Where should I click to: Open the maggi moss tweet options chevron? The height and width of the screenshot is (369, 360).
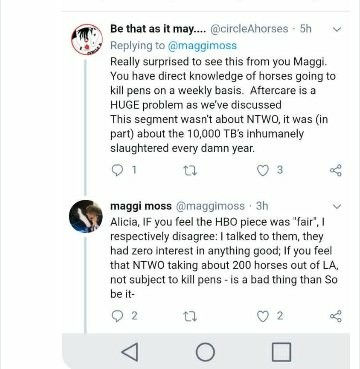[337, 207]
